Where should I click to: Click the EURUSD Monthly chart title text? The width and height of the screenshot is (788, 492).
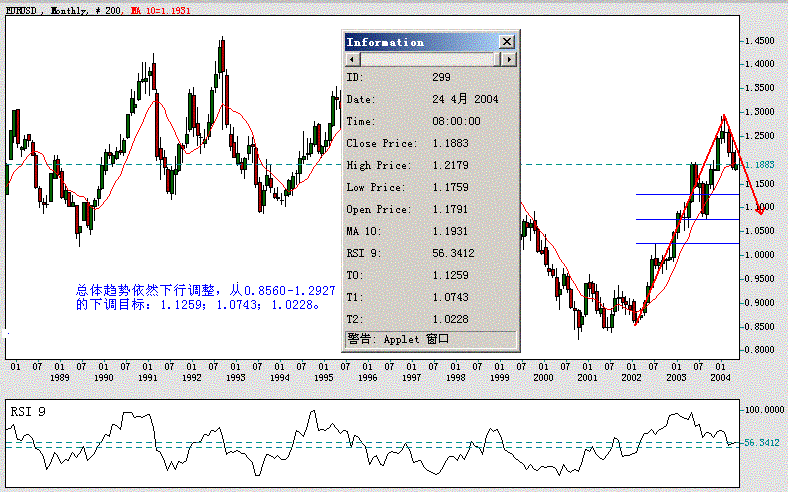[x=63, y=10]
